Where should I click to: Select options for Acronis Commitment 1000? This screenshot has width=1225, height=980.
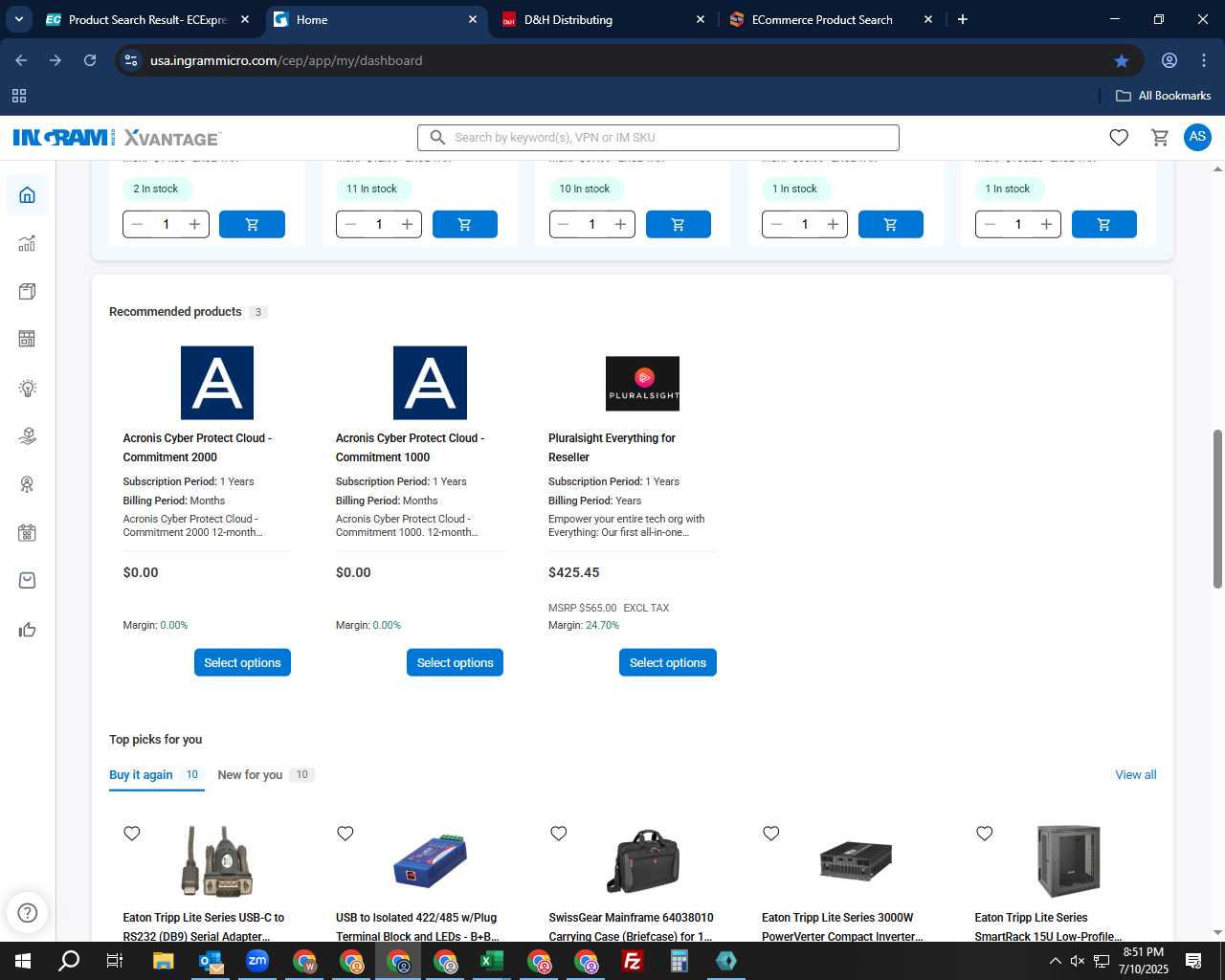pos(456,662)
